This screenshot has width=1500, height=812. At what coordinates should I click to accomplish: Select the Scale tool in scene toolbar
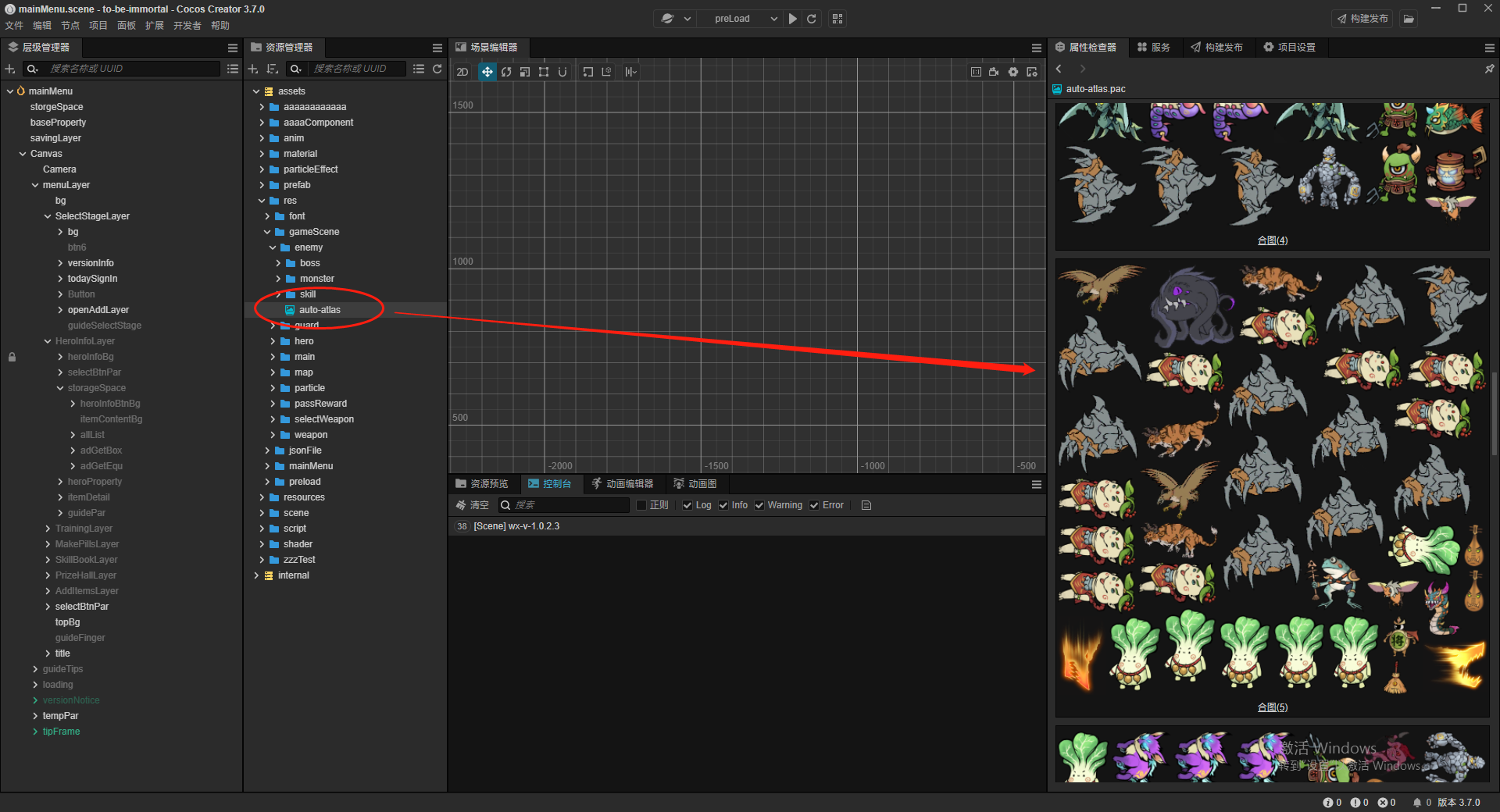pos(525,72)
